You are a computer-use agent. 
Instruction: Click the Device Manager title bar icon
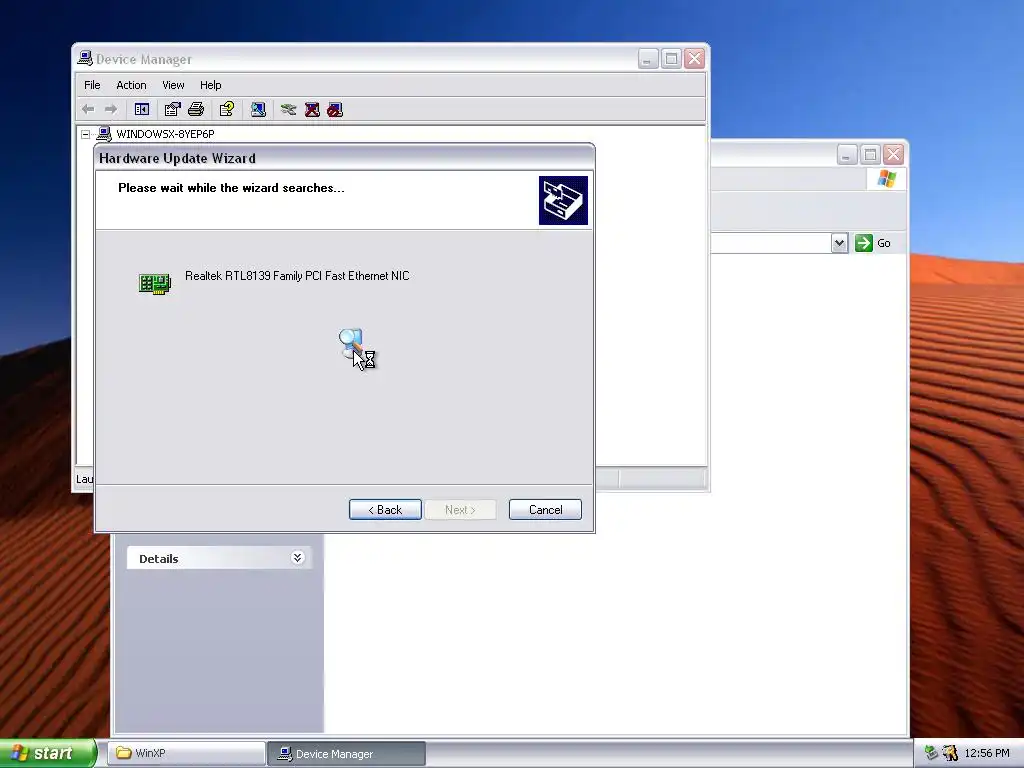pyautogui.click(x=85, y=58)
